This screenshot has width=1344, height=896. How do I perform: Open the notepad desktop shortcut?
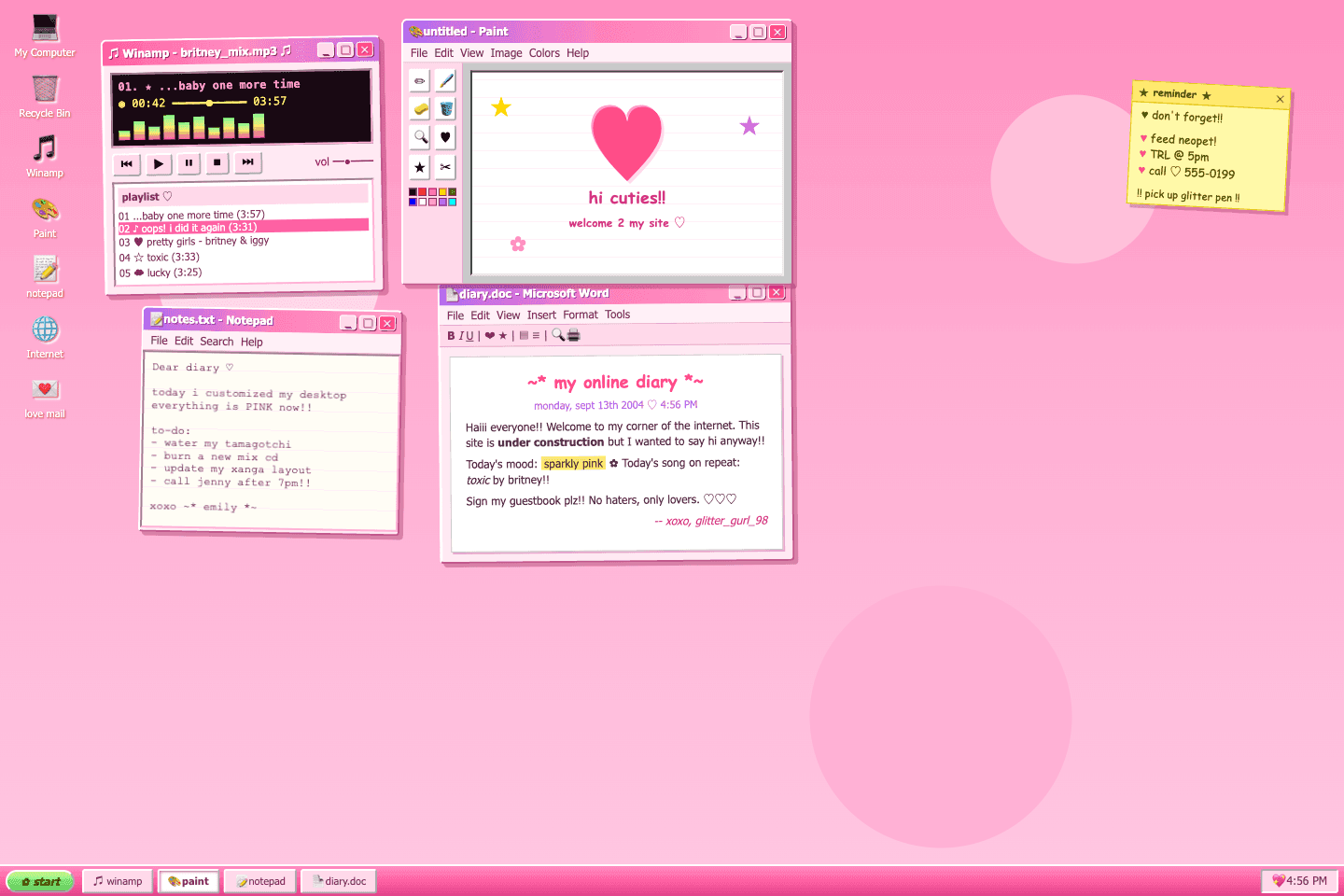tap(45, 276)
